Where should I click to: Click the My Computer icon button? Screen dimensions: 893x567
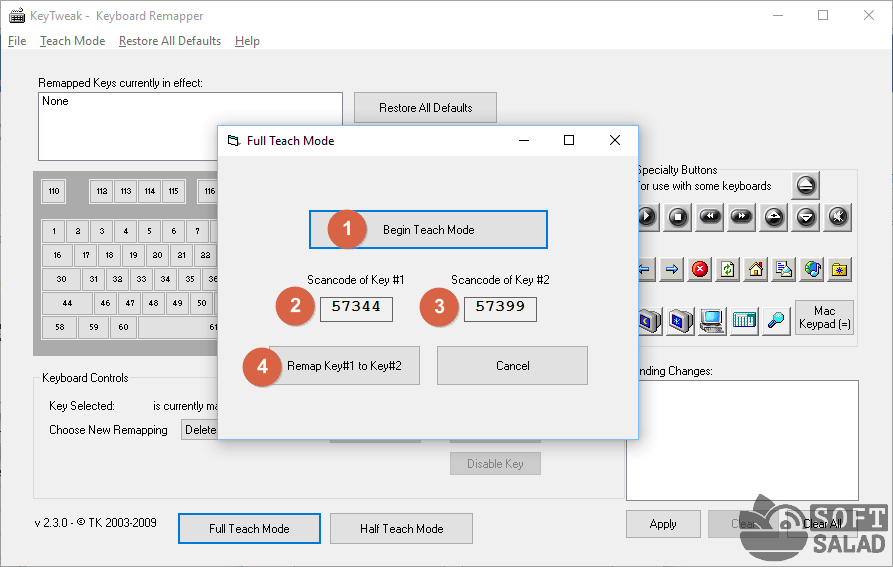tap(712, 320)
